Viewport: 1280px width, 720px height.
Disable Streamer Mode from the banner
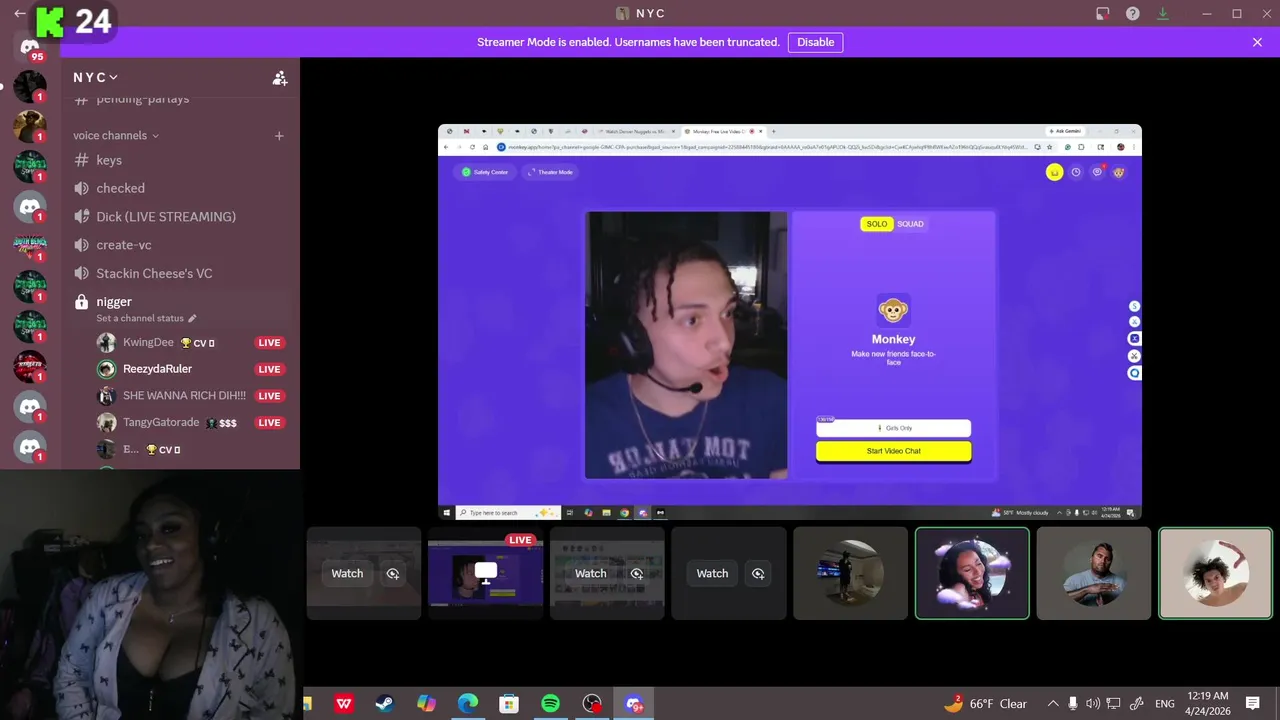tap(815, 42)
